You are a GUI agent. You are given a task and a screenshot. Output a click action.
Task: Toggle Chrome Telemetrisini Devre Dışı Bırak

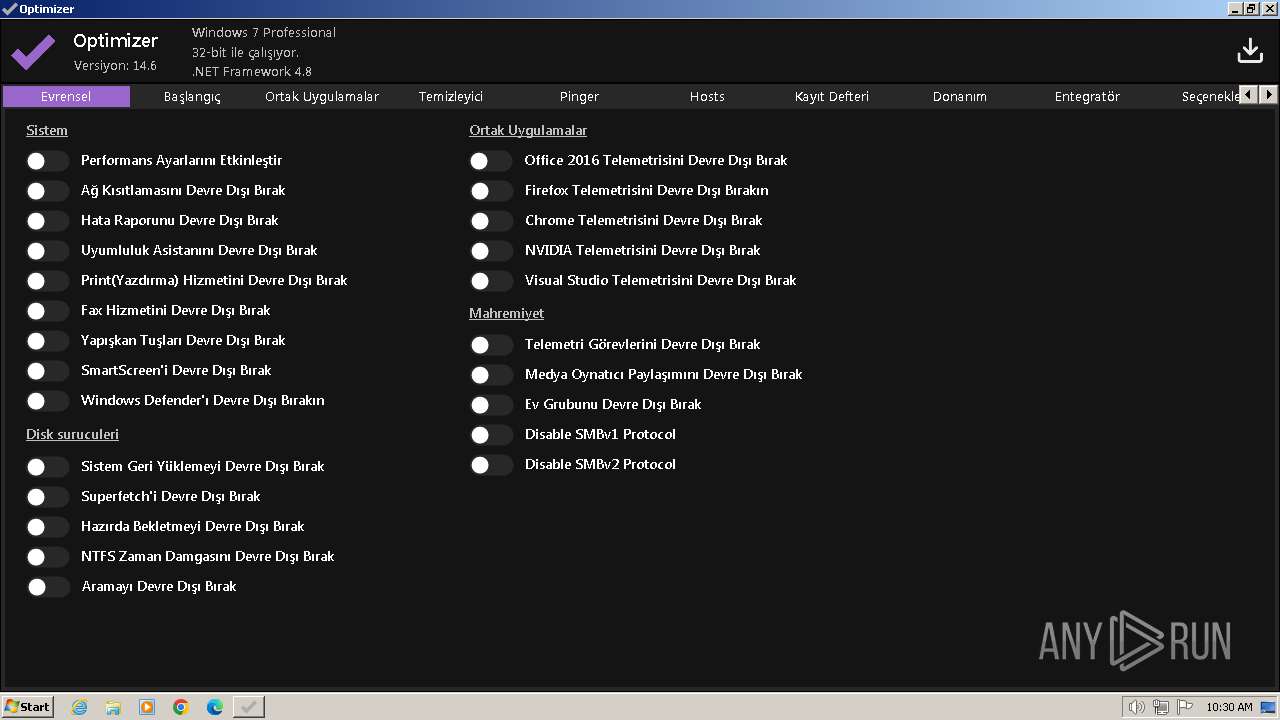tap(491, 220)
